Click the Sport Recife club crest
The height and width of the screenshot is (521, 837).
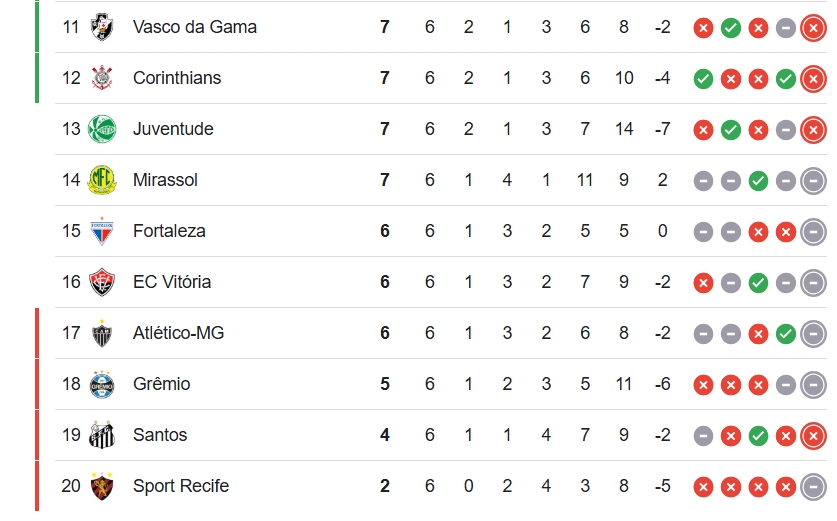[102, 486]
